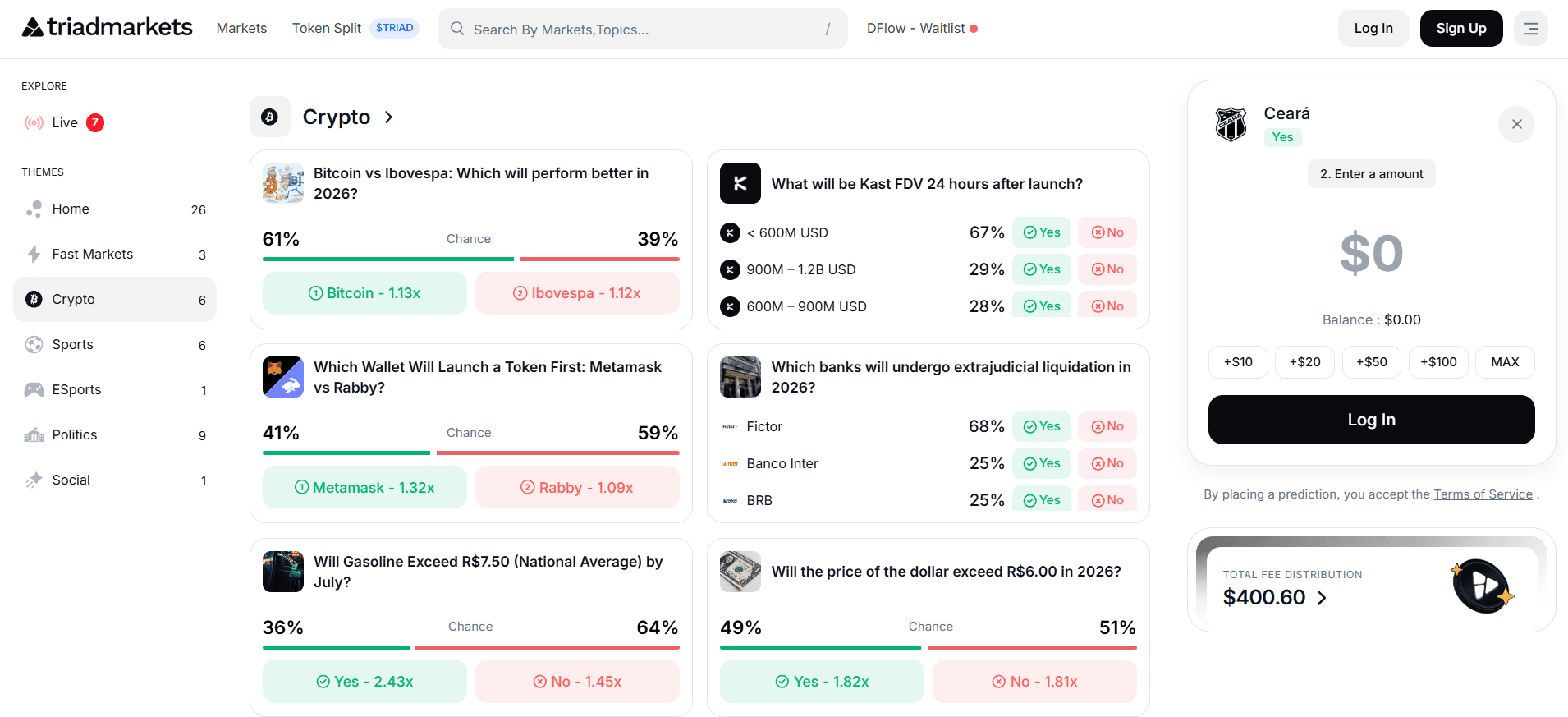Select the Fast Markets lightning icon
This screenshot has height=717, width=1568.
pyautogui.click(x=34, y=255)
